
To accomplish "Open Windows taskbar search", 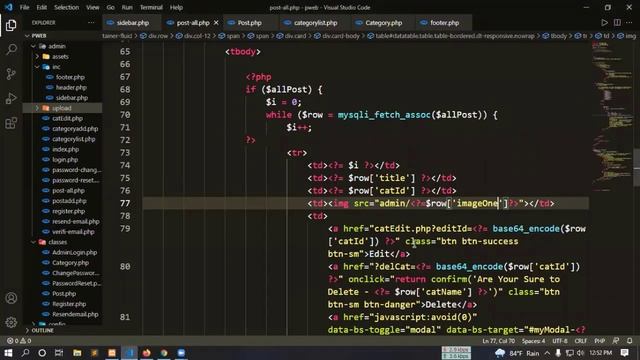I will [x=25, y=353].
